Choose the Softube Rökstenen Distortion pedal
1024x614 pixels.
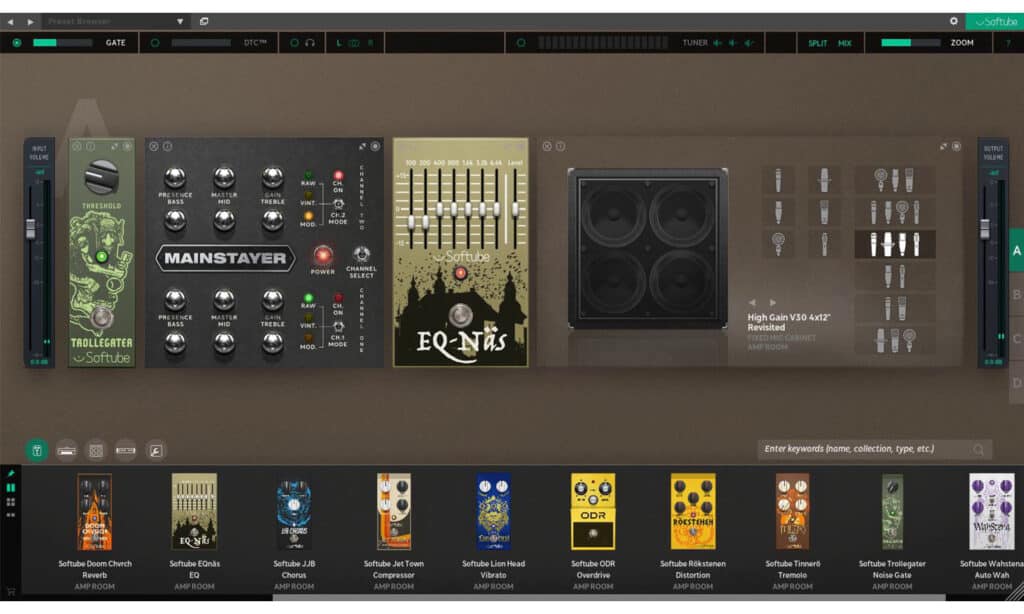pos(693,511)
